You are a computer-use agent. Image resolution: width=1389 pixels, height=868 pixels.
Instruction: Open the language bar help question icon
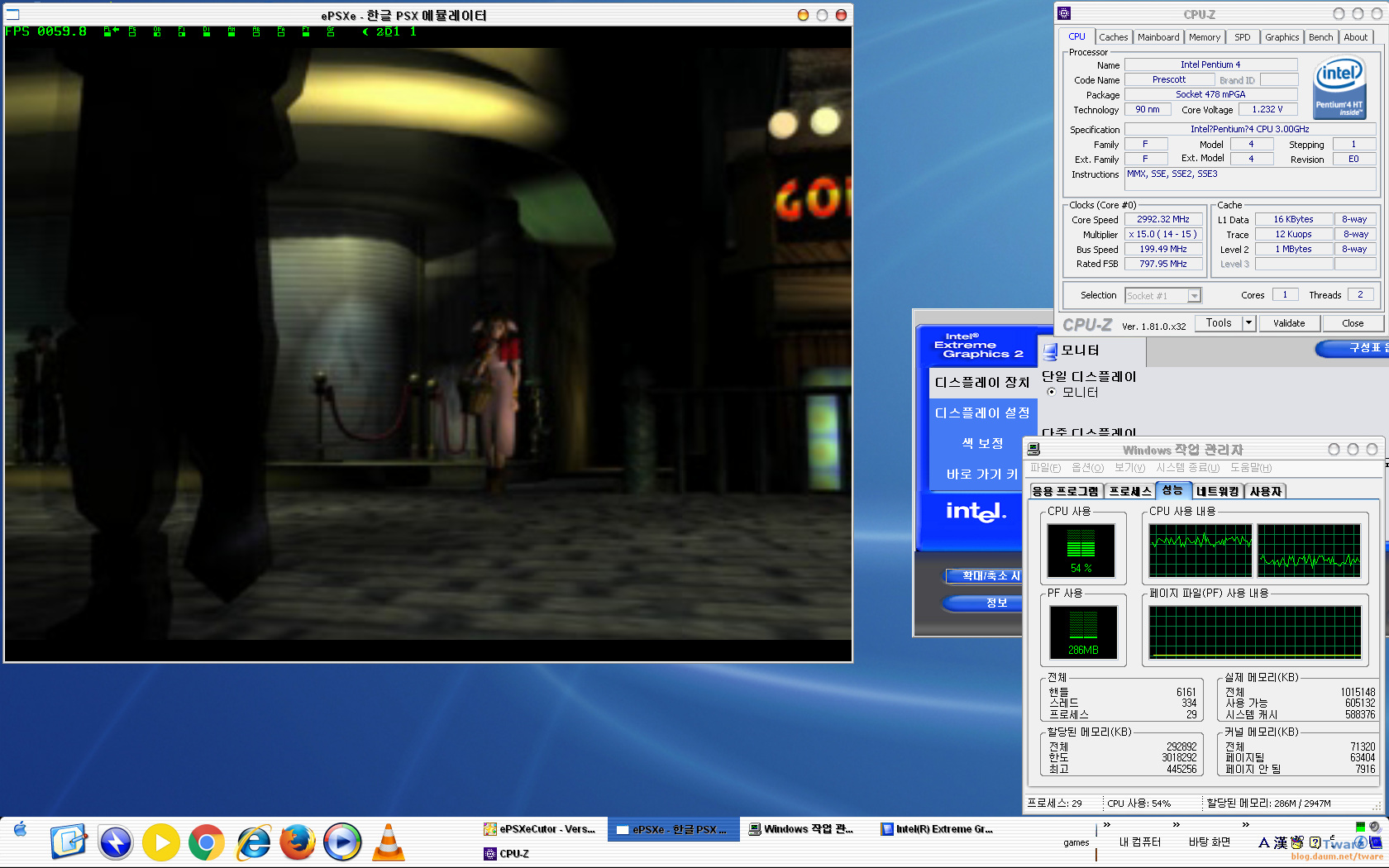(x=1315, y=842)
